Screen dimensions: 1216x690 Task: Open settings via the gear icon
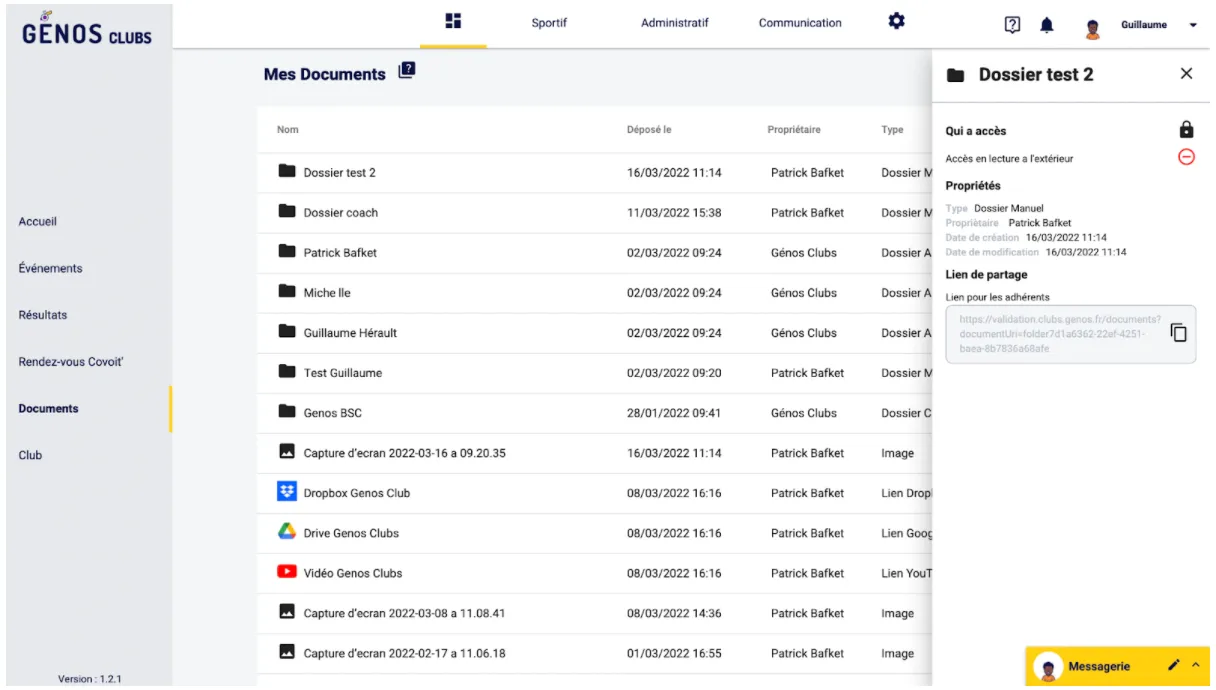(x=897, y=22)
